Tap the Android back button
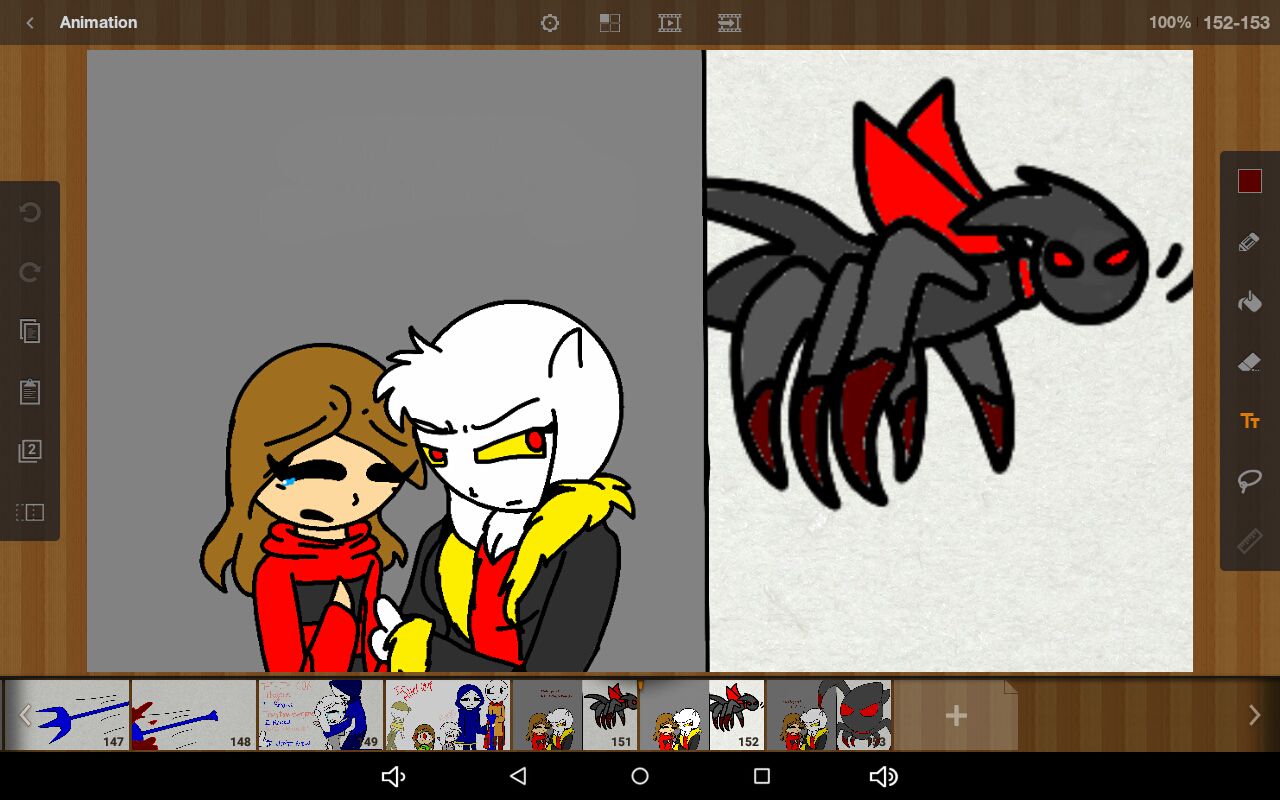 tap(517, 776)
